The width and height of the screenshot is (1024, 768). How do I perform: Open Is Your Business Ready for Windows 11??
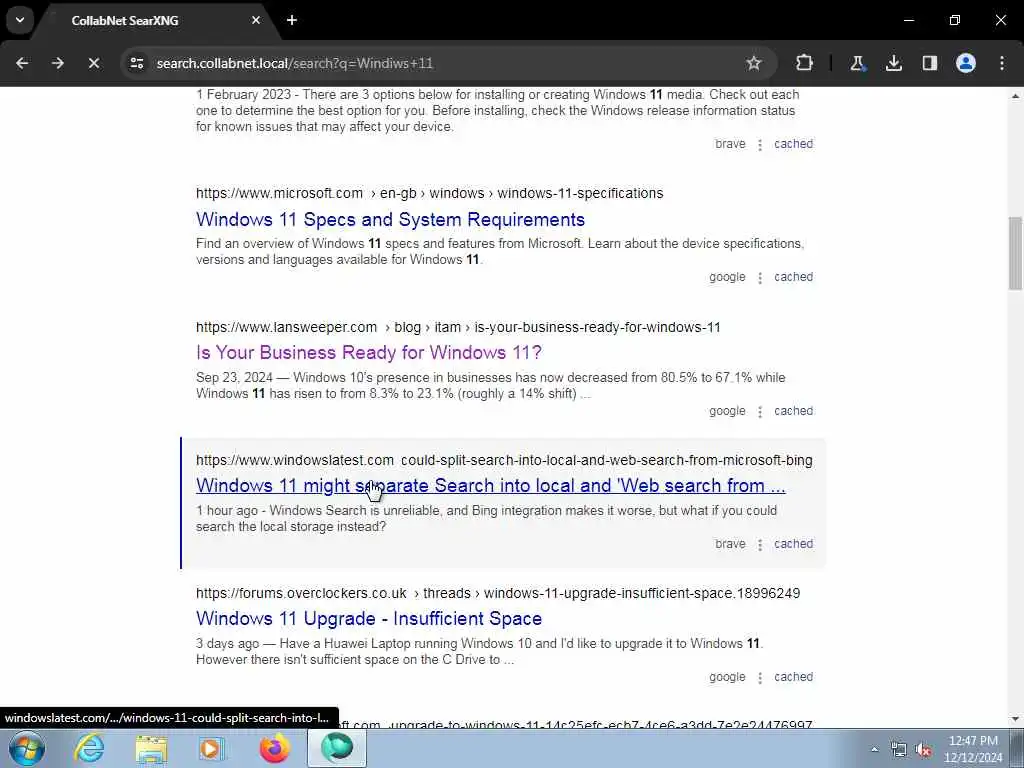[x=368, y=353]
